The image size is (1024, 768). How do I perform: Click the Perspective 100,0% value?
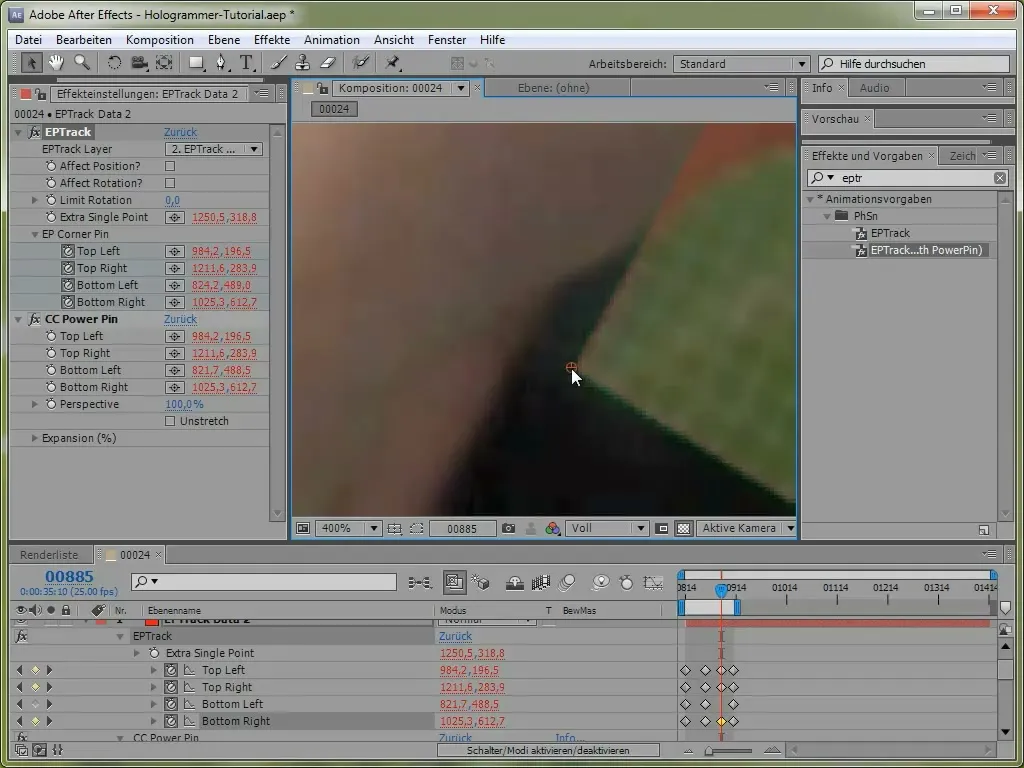click(x=184, y=404)
